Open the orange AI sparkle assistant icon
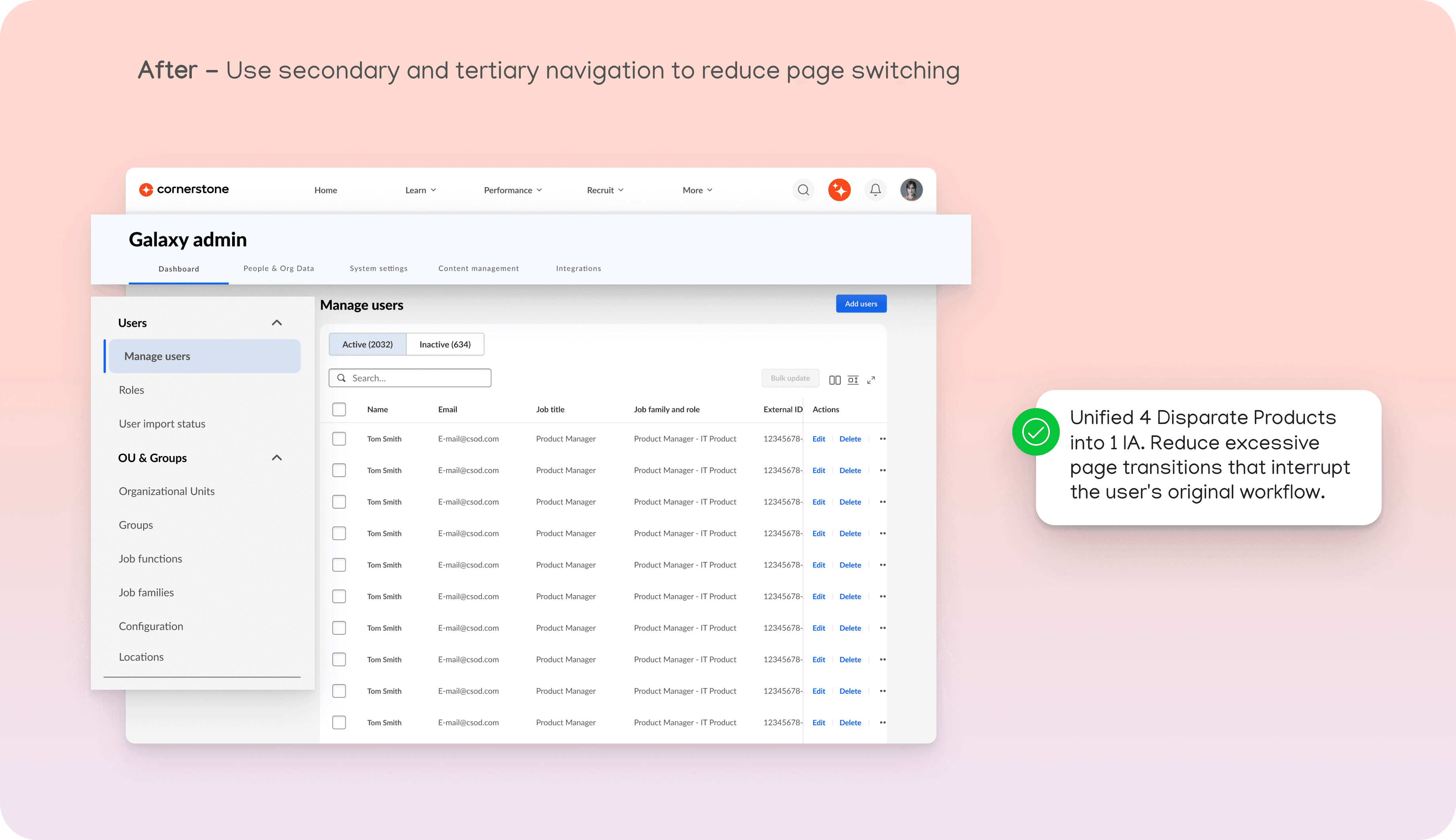This screenshot has width=1456, height=840. pyautogui.click(x=840, y=190)
